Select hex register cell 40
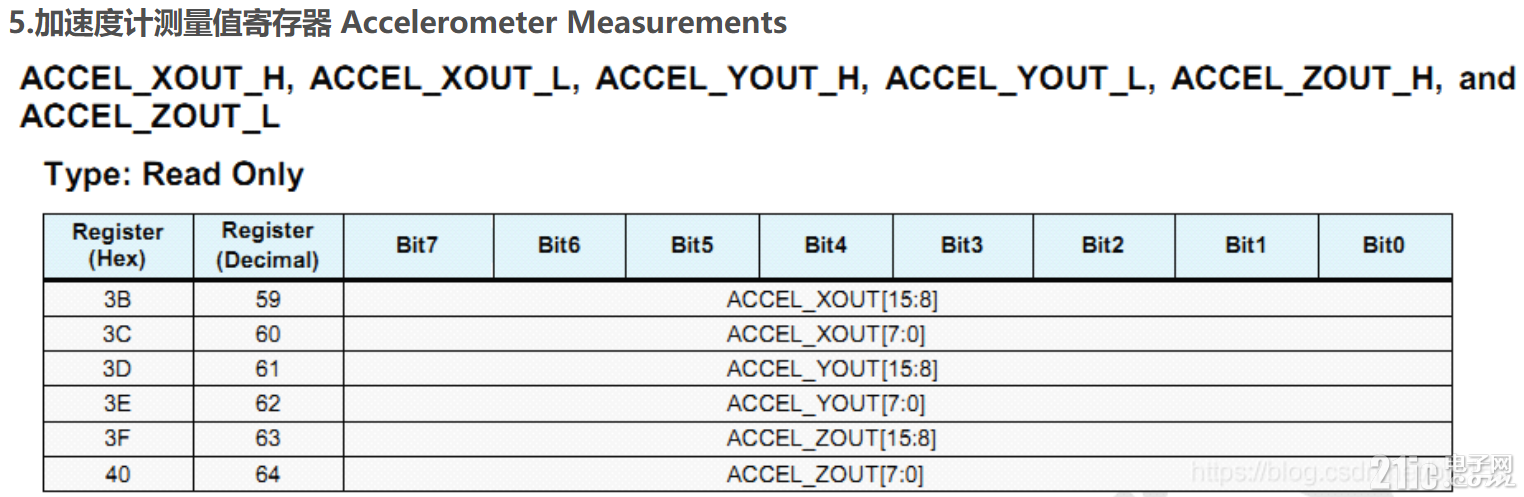Viewport: 1524px width, 497px height. click(x=118, y=474)
